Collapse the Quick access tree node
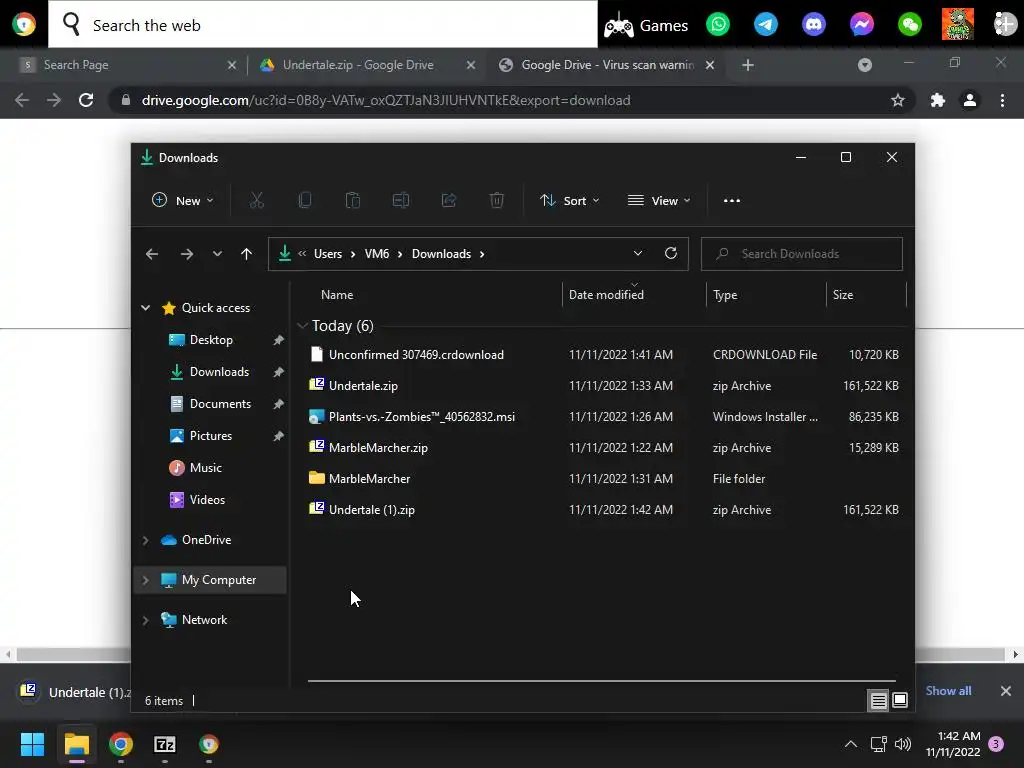 tap(146, 308)
